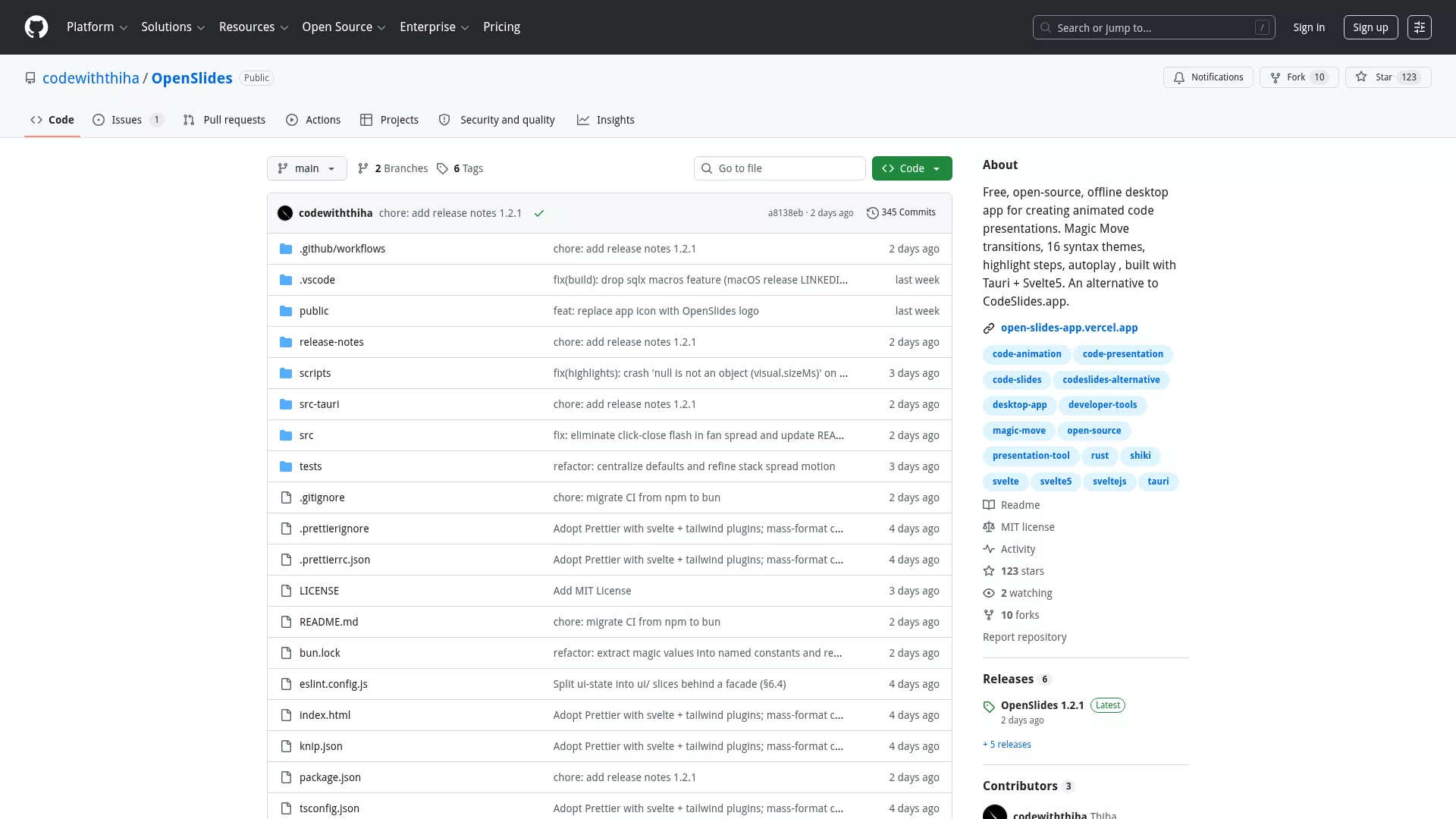Expand the Open Source menu

pos(344,27)
